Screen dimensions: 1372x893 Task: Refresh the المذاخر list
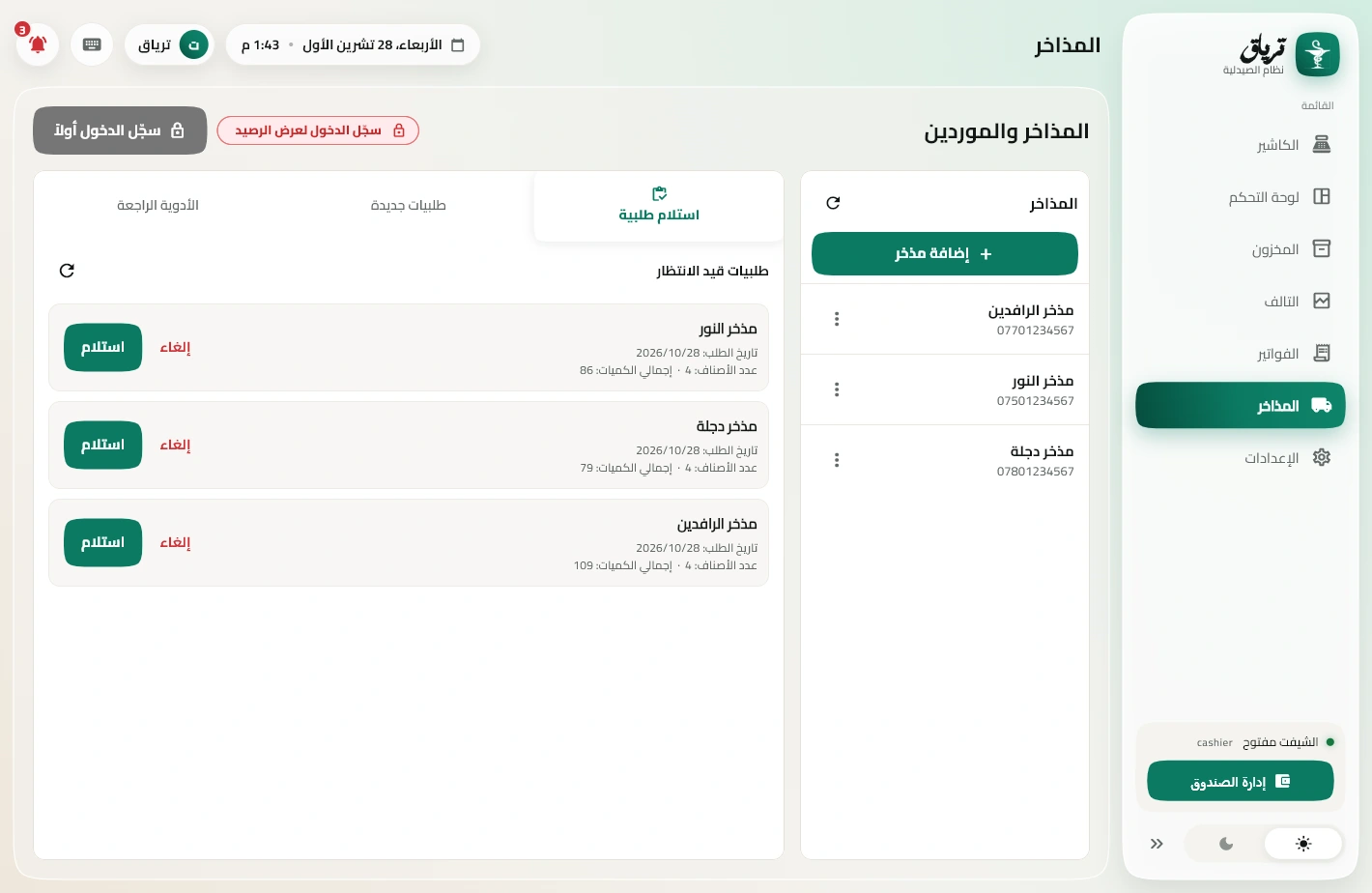coord(833,203)
